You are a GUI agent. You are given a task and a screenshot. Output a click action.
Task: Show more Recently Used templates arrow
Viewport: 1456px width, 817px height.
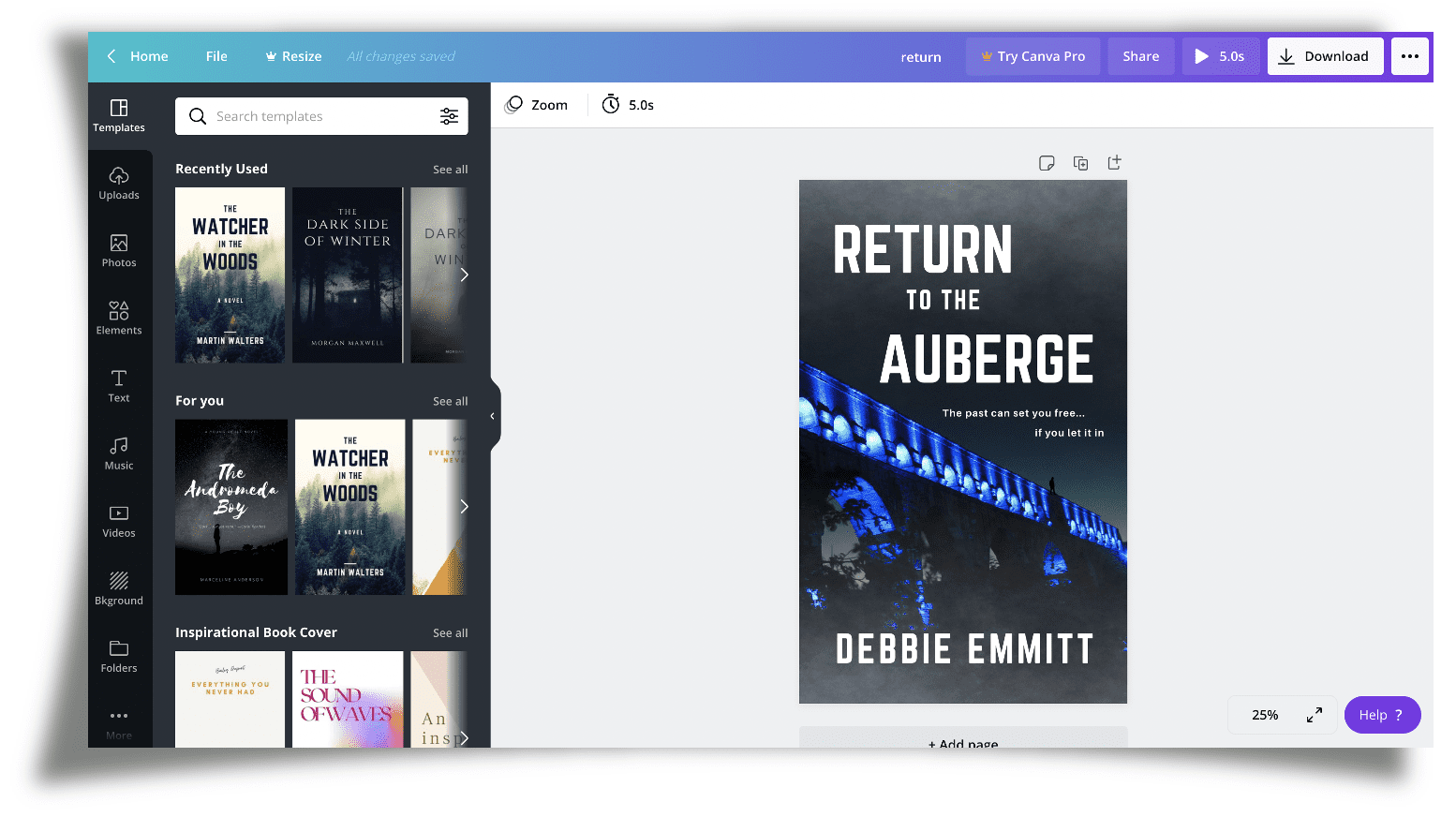(x=464, y=275)
